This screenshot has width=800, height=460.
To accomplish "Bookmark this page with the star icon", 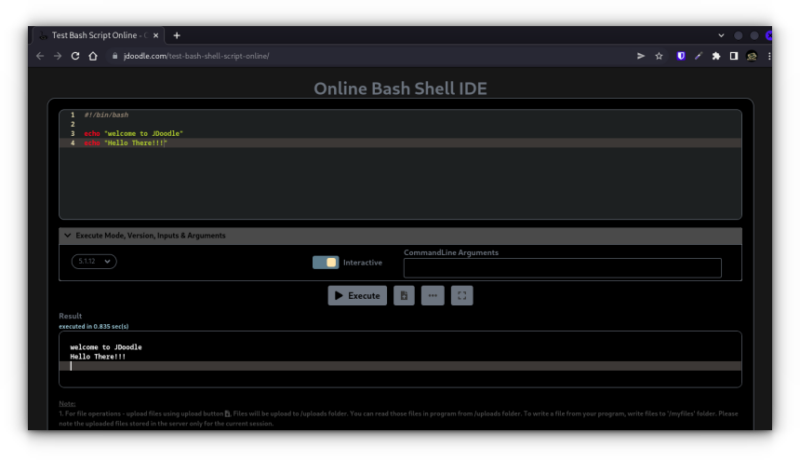I will pos(659,56).
